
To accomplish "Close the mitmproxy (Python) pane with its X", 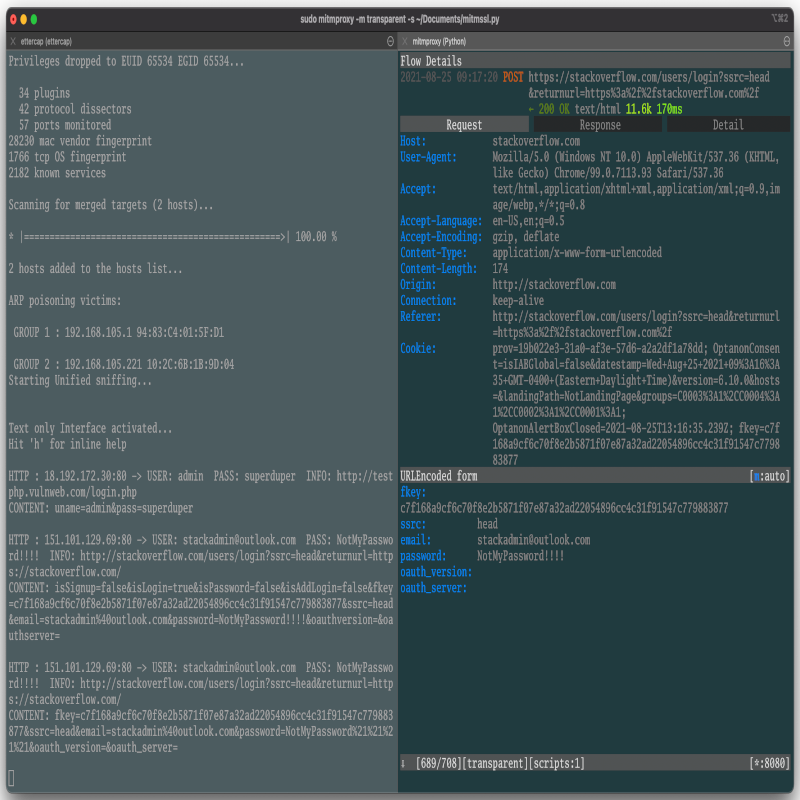I will click(x=405, y=41).
